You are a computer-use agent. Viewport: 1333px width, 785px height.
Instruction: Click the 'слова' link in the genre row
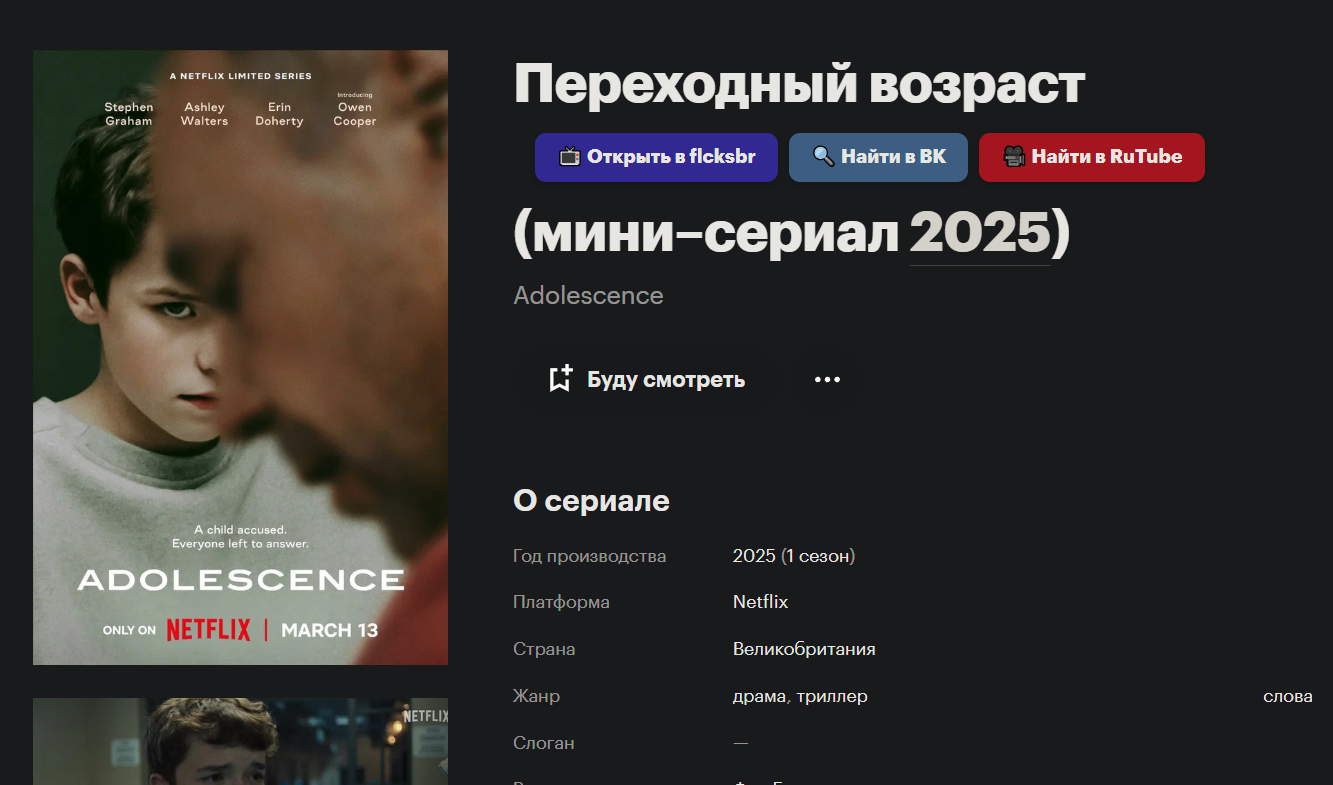[x=1288, y=696]
